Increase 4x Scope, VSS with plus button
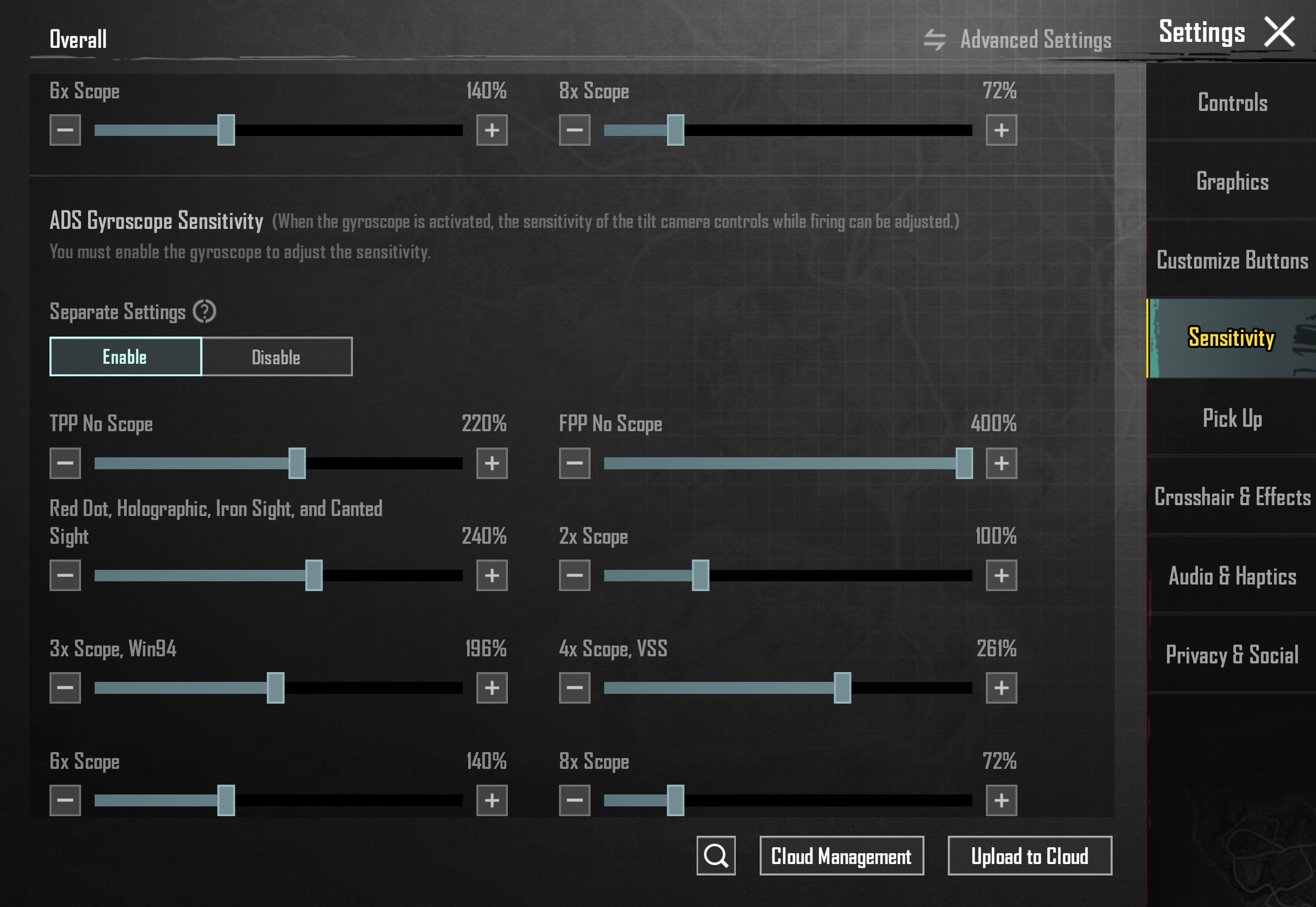The image size is (1316, 907). point(1001,688)
